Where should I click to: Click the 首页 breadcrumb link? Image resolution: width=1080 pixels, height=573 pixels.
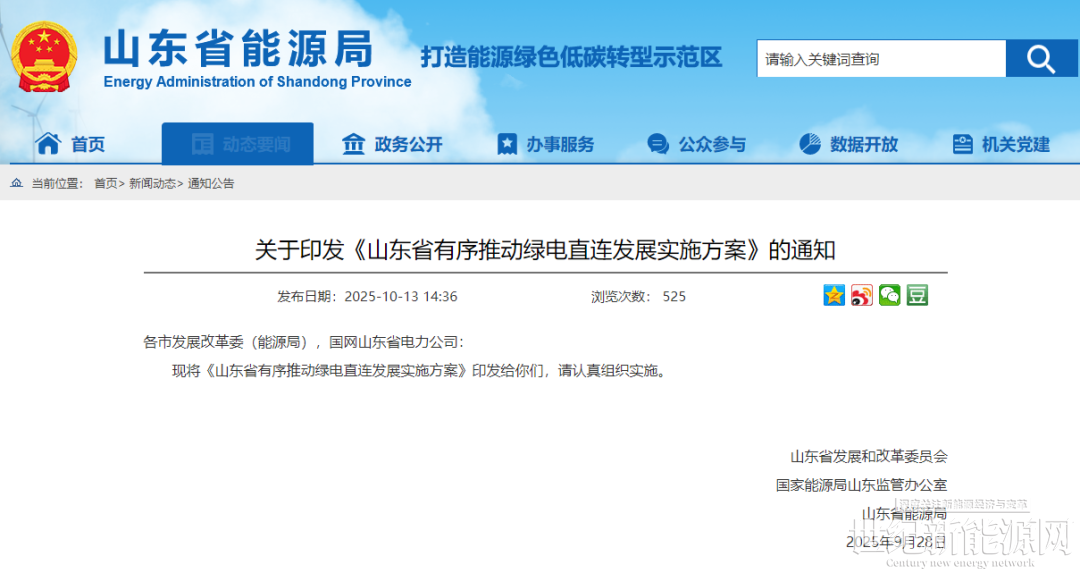pos(105,184)
